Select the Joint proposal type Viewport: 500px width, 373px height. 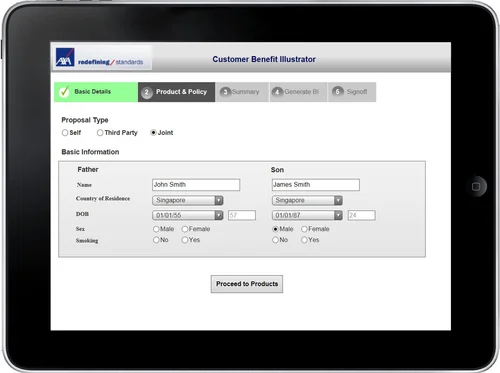tap(153, 133)
